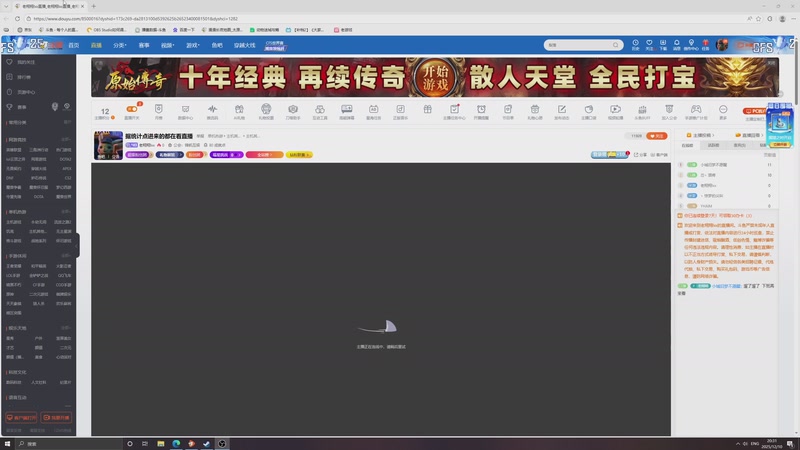Click the blue promo card at top right
This screenshot has height=450, width=800.
click(780, 125)
